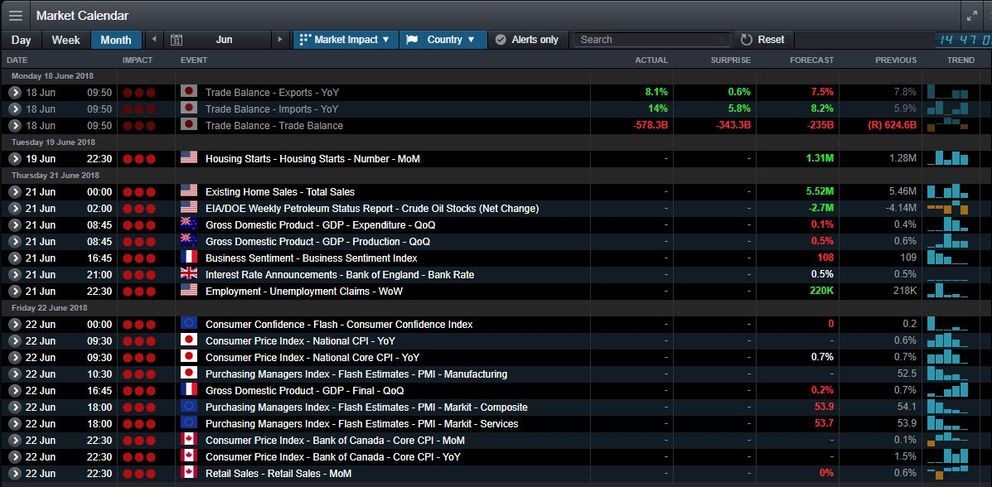Image resolution: width=992 pixels, height=487 pixels.
Task: Open the hamburger menu beside Market Calendar
Action: [16, 16]
